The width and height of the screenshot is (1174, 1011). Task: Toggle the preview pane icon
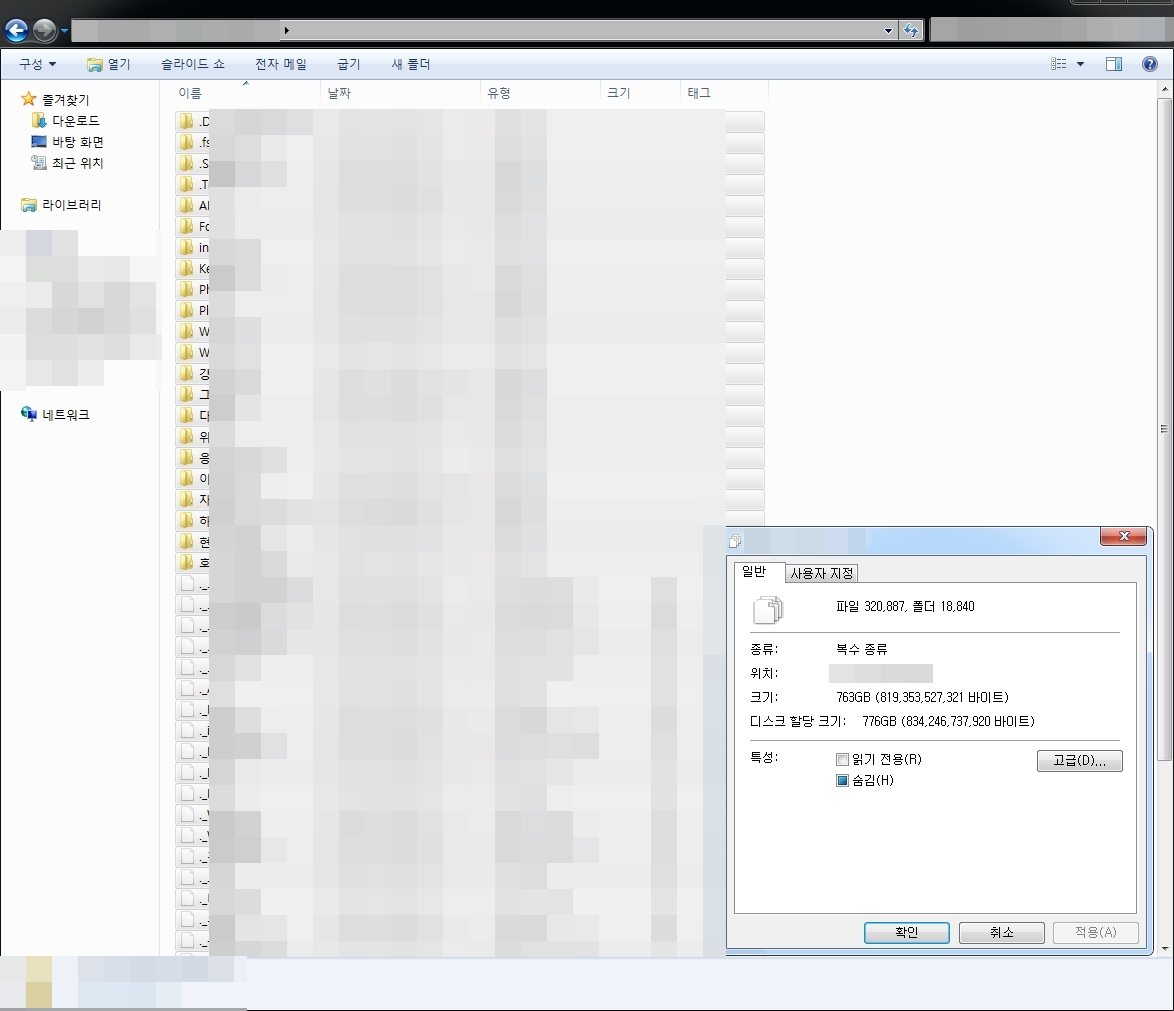click(x=1113, y=64)
